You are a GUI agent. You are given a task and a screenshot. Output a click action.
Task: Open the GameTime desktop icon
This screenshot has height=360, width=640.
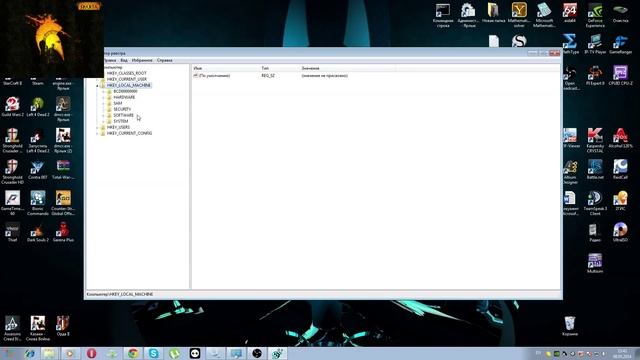pos(12,203)
